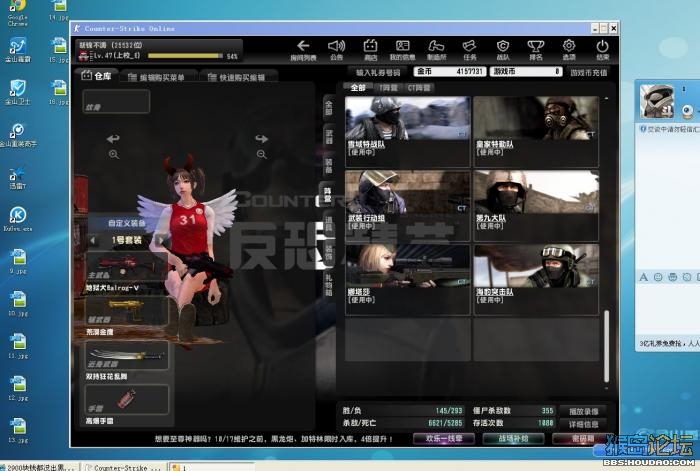The width and height of the screenshot is (700, 471).
Task: Click the avatar in chat window
Action: click(x=657, y=102)
